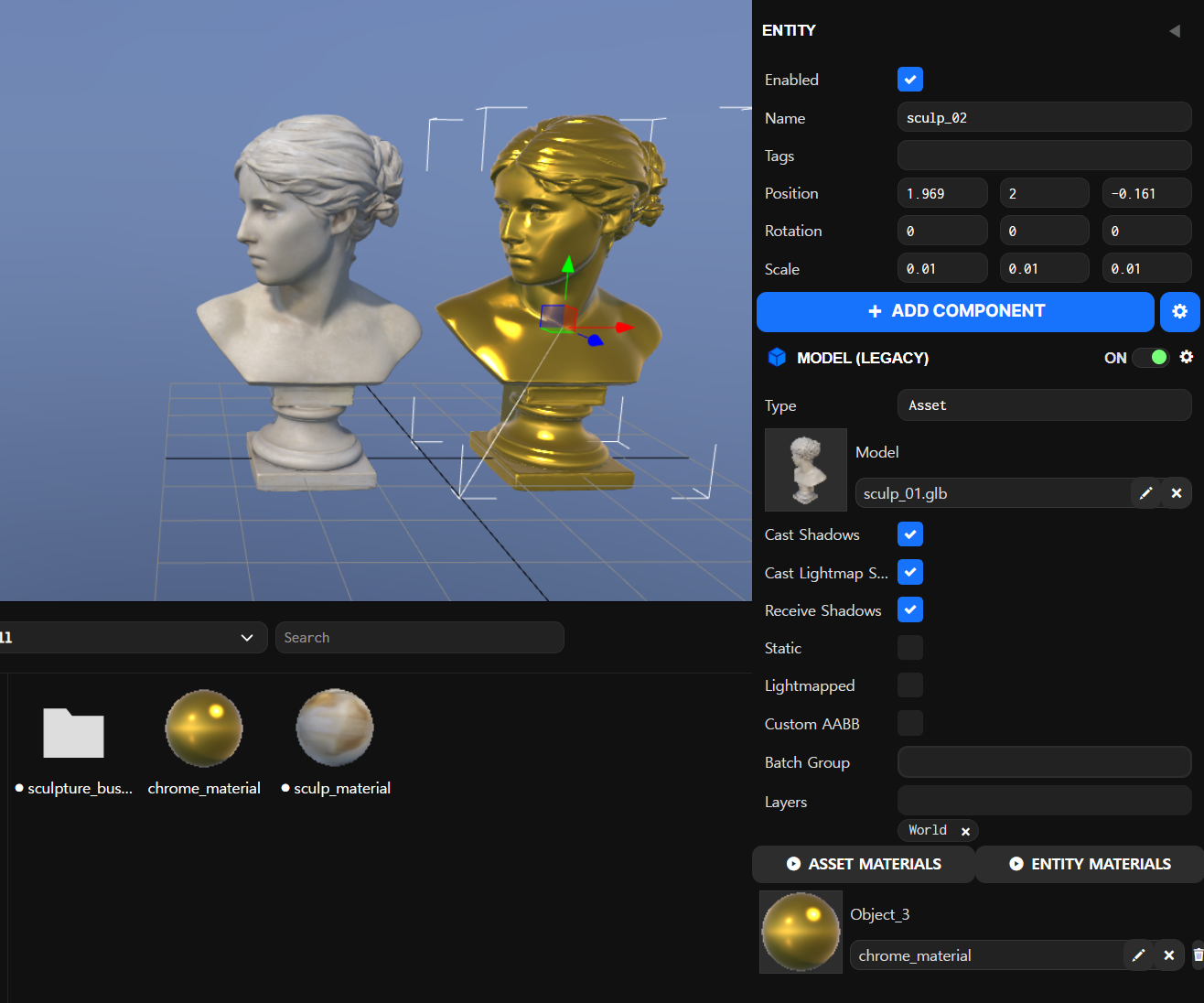Click edit pencil icon for chrome_material

click(x=1138, y=955)
